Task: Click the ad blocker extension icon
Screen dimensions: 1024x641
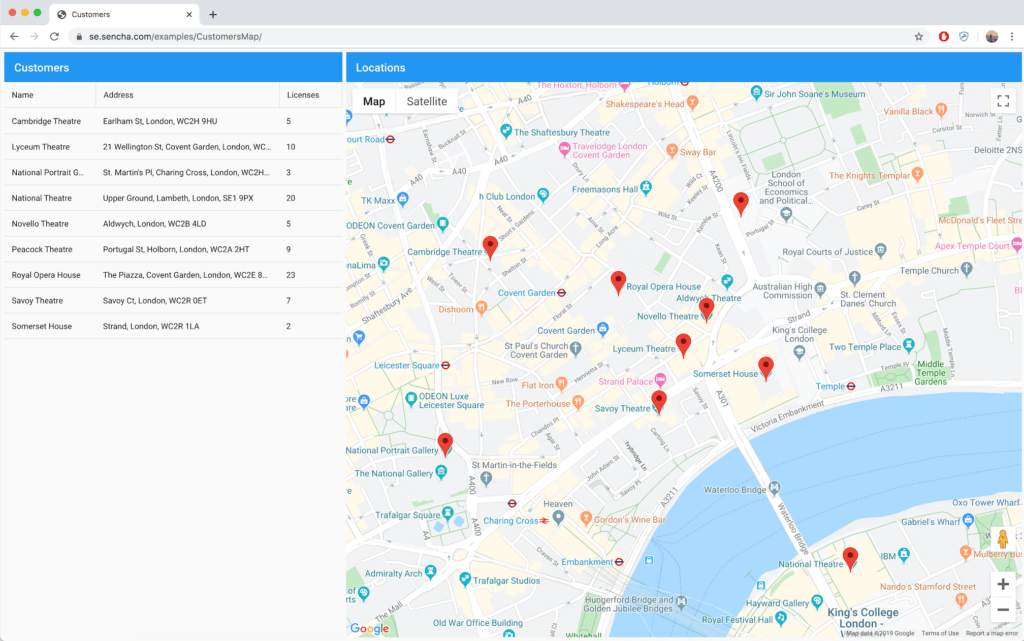Action: [944, 35]
